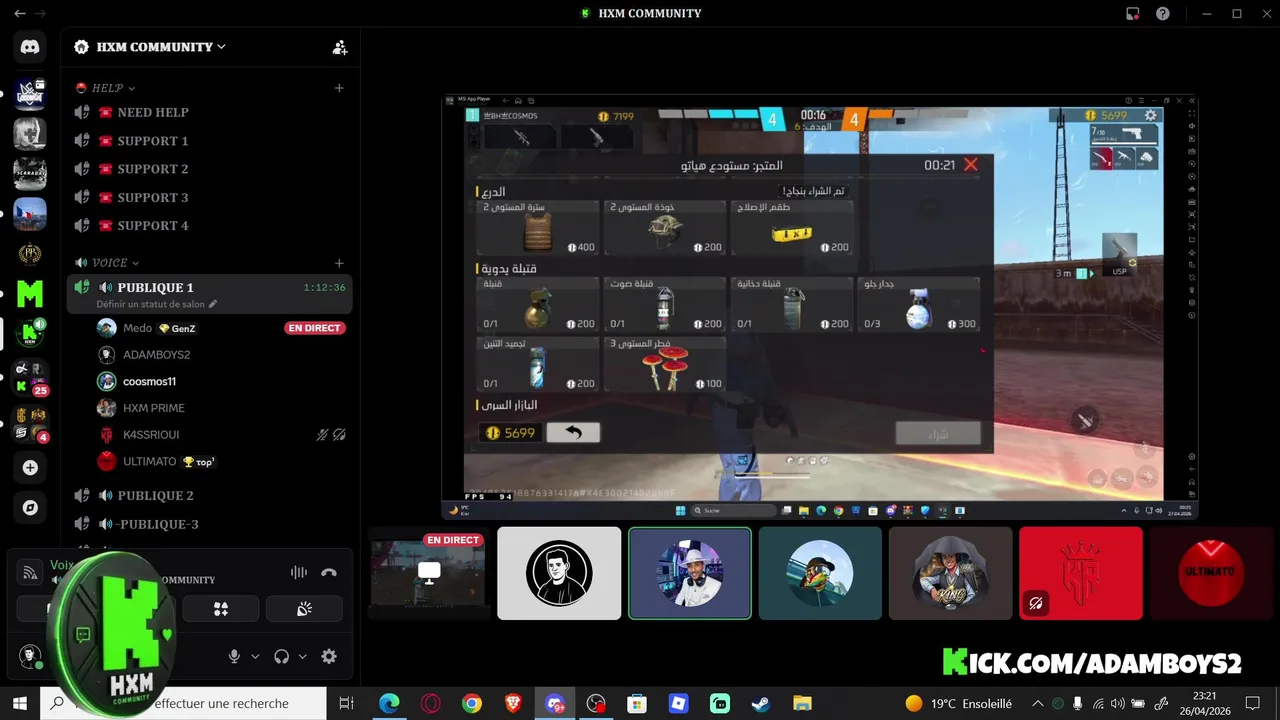The width and height of the screenshot is (1280, 720).
Task: Expand HXM COMMUNITY server menu
Action: click(x=160, y=47)
